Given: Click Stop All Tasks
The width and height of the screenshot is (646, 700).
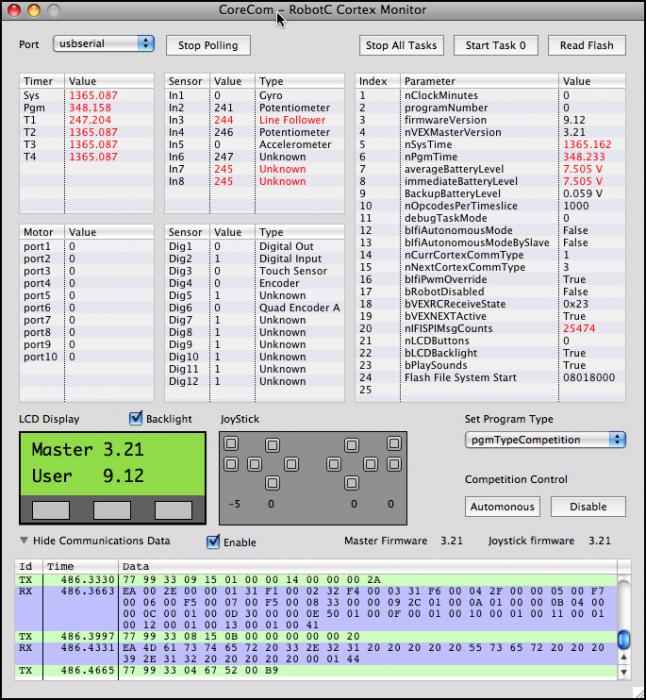Looking at the screenshot, I should point(401,46).
